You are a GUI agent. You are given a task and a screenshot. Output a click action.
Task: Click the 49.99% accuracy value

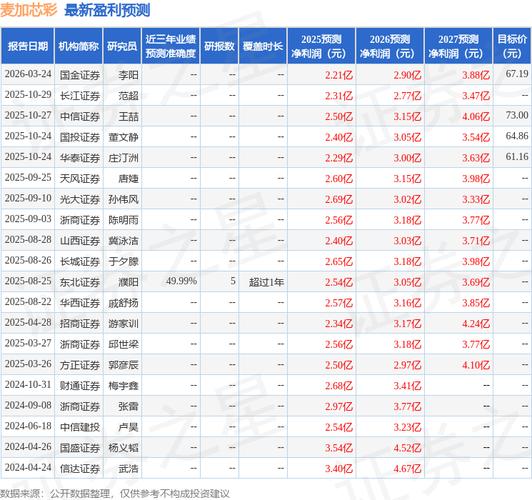click(182, 281)
